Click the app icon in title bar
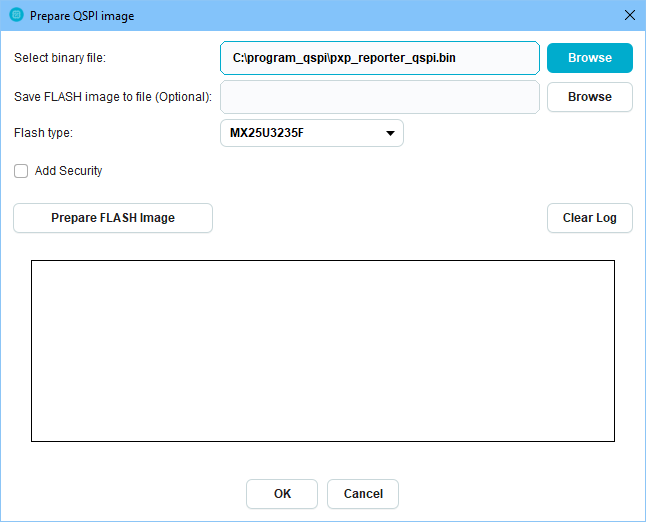The image size is (646, 522). point(16,15)
